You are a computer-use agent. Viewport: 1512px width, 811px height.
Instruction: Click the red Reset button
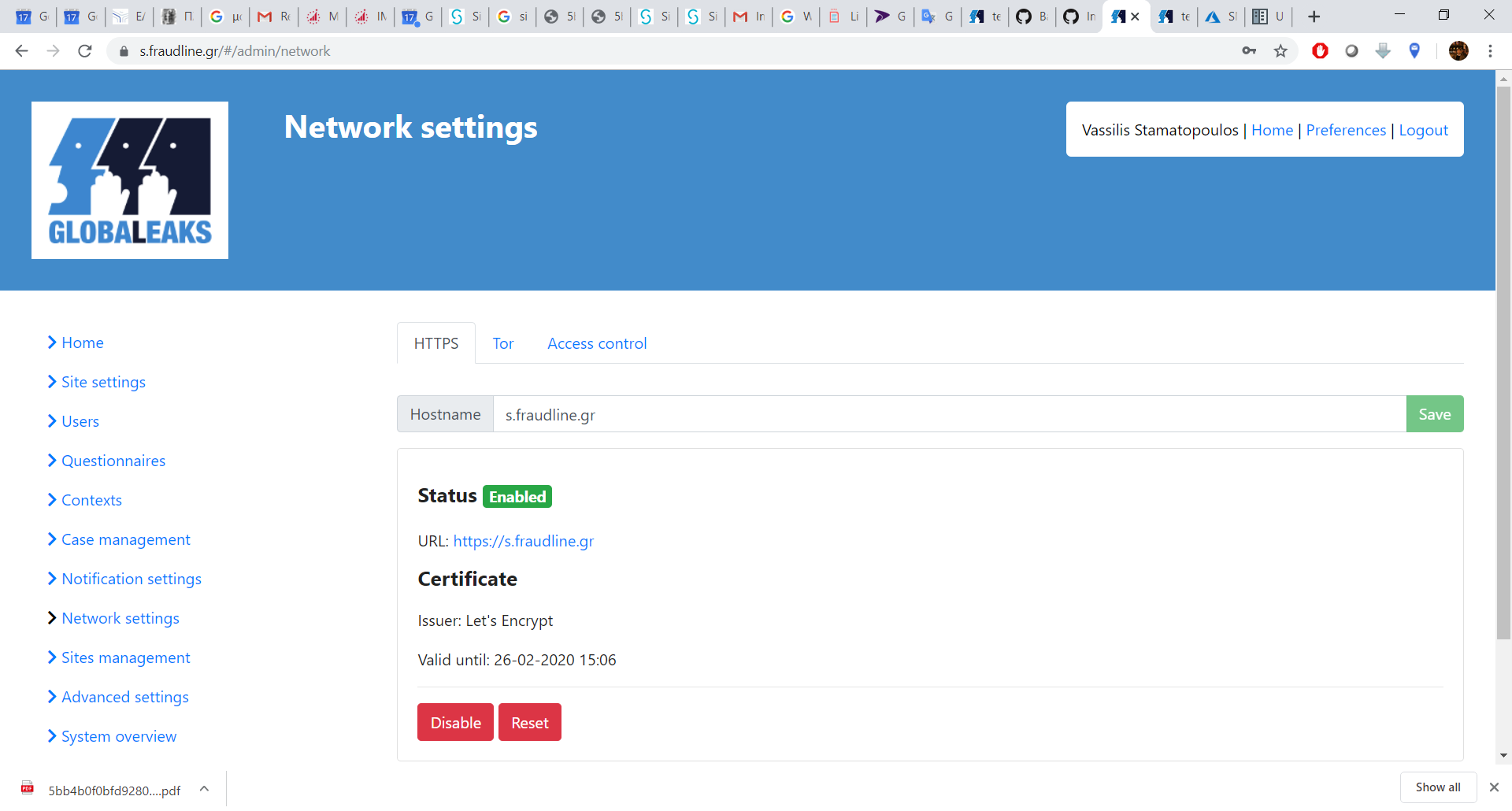530,722
